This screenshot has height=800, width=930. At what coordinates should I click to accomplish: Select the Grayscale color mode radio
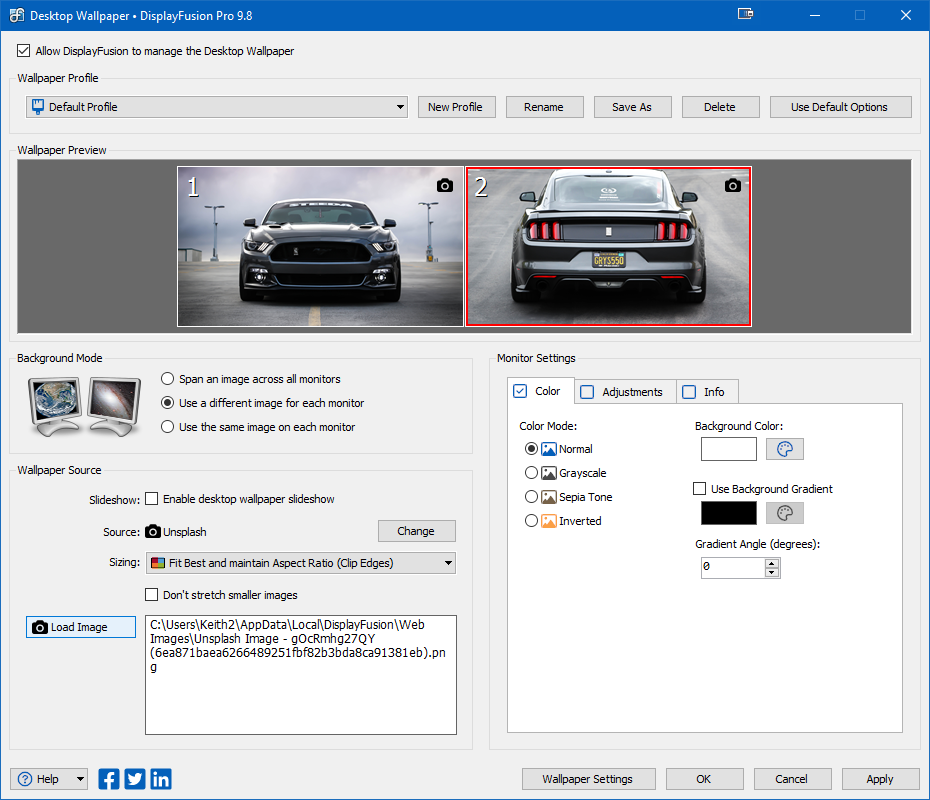(x=531, y=473)
